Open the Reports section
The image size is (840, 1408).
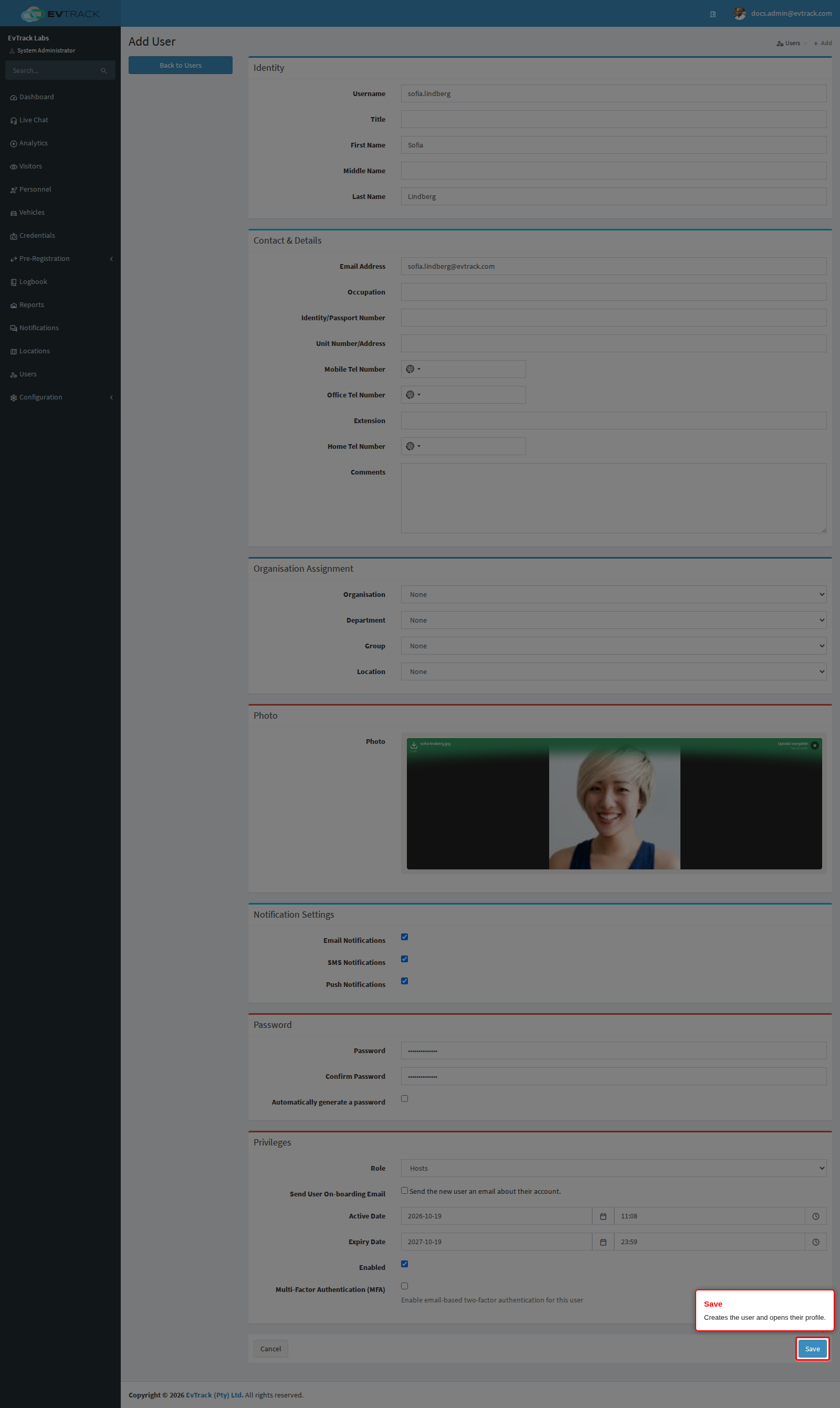[60, 305]
